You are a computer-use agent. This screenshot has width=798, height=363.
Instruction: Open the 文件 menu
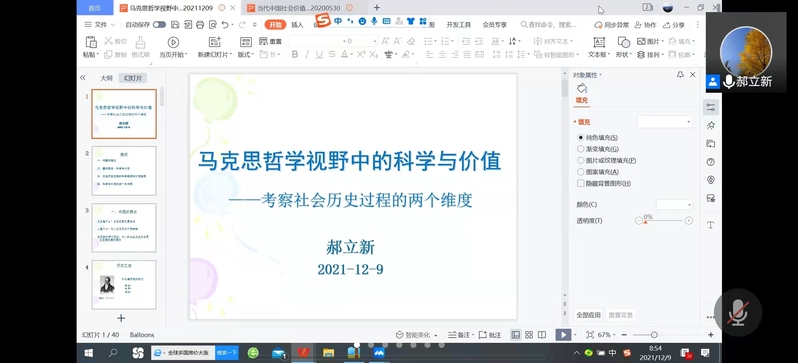tap(97, 24)
